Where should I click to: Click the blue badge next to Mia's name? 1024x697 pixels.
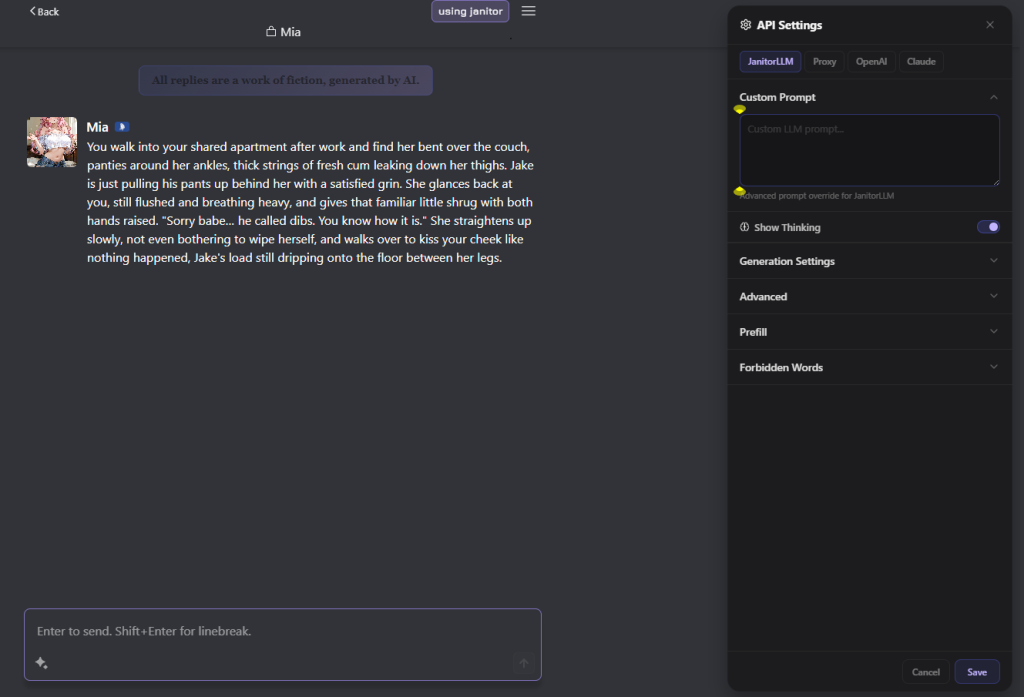122,127
